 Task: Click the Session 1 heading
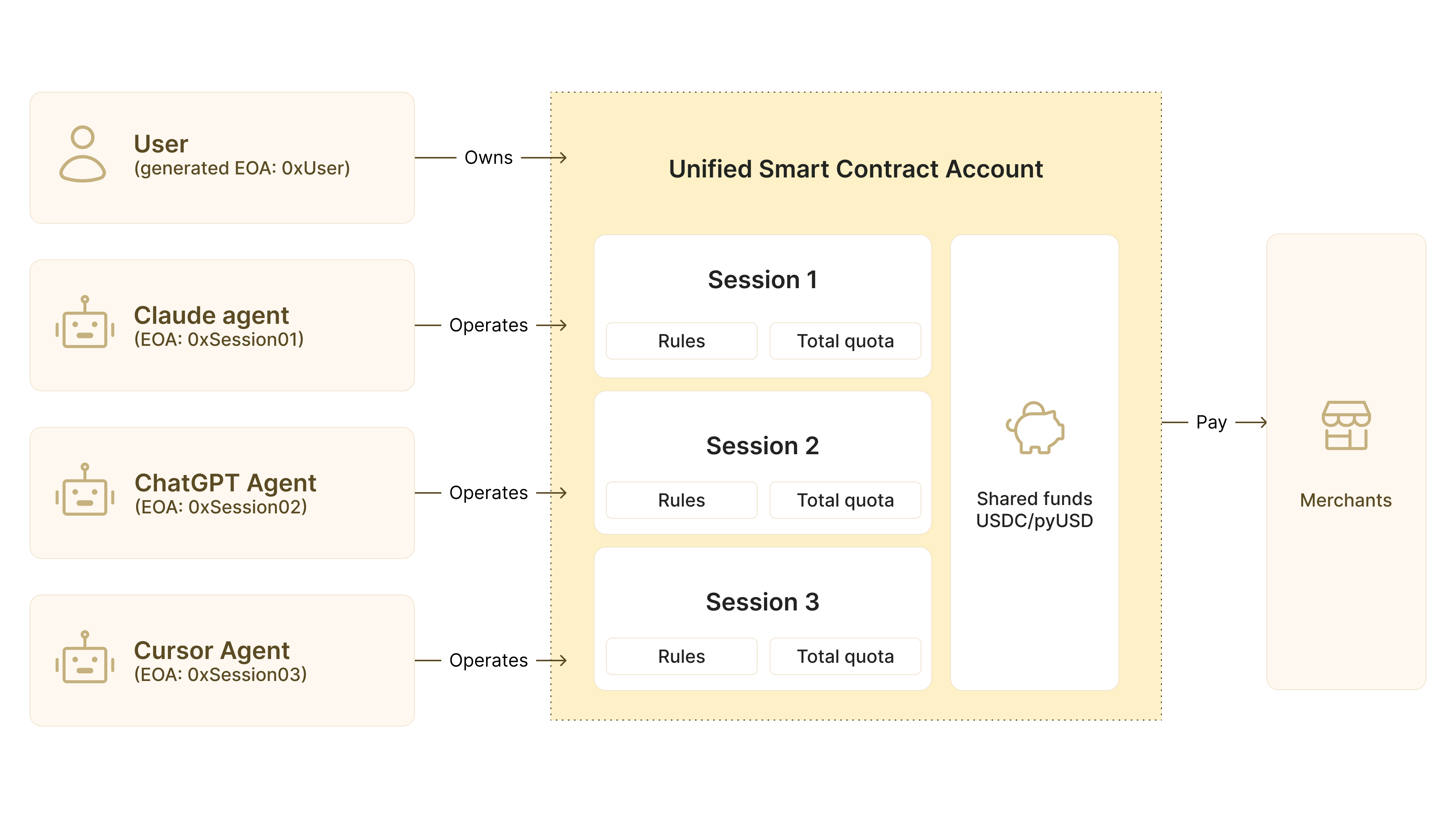[x=763, y=280]
